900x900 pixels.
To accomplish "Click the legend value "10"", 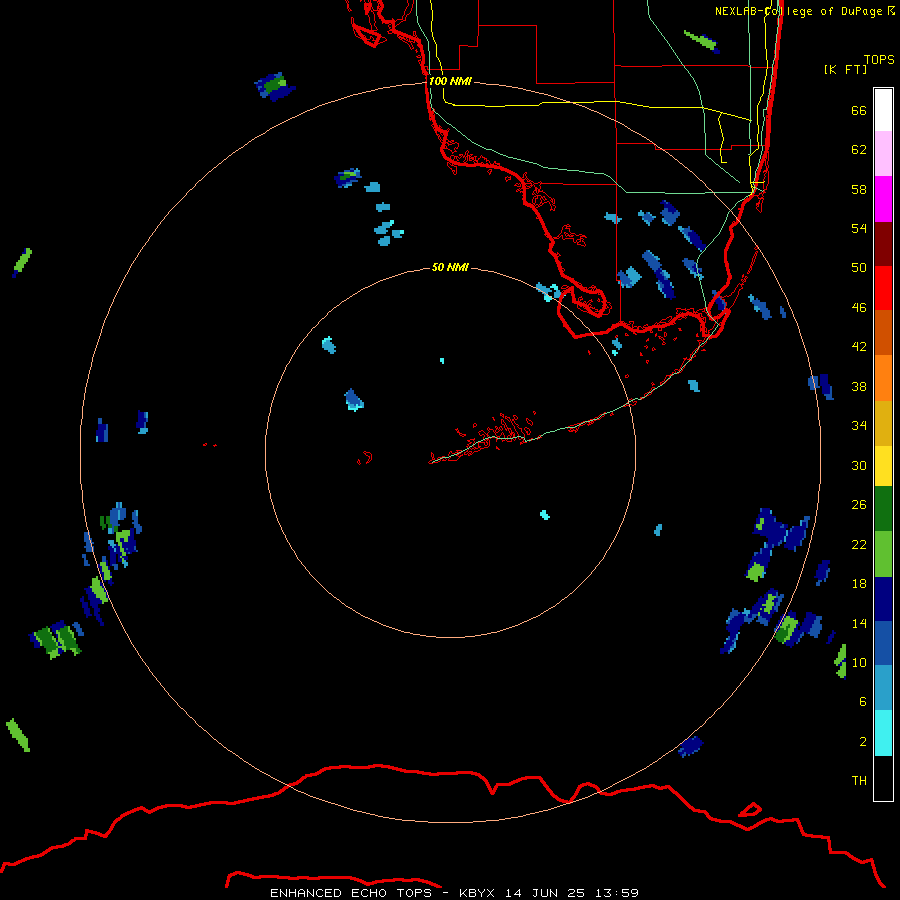I will point(859,663).
